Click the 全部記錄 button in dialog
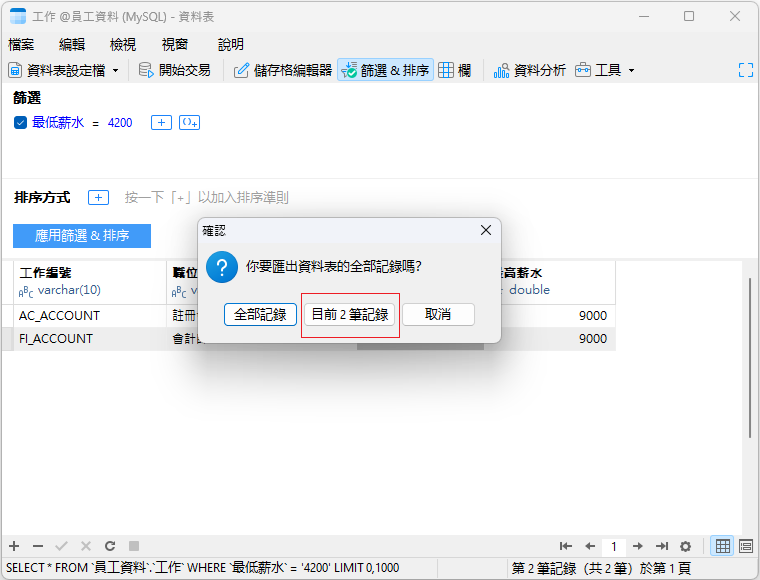The height and width of the screenshot is (580, 760). pyautogui.click(x=260, y=314)
